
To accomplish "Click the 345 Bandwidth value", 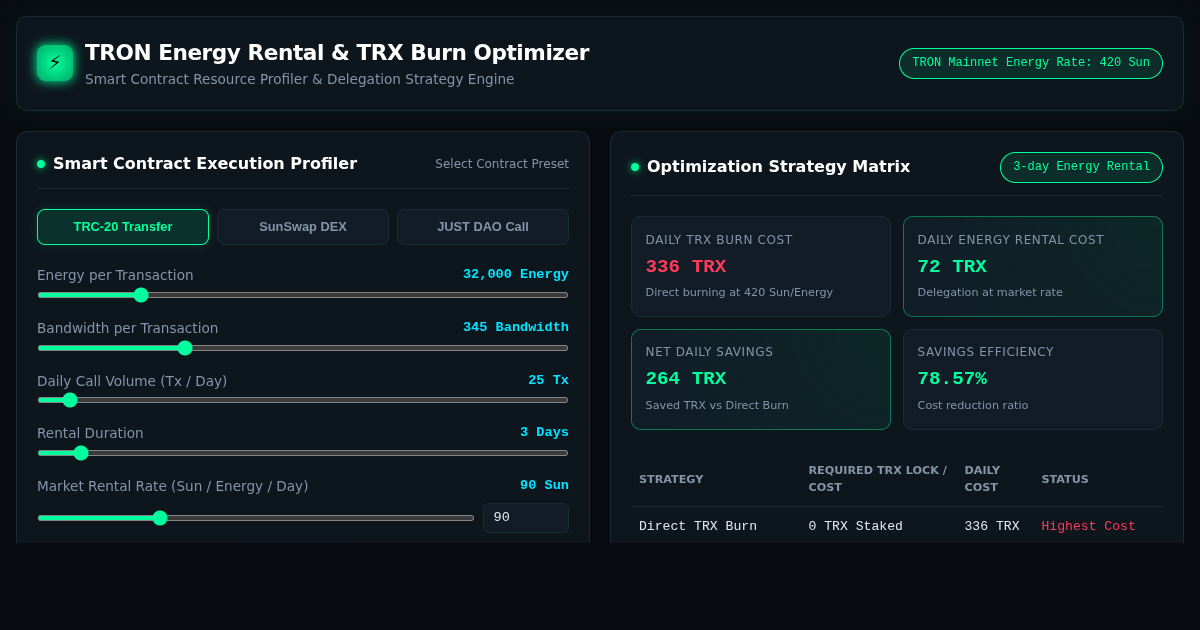I will [515, 327].
